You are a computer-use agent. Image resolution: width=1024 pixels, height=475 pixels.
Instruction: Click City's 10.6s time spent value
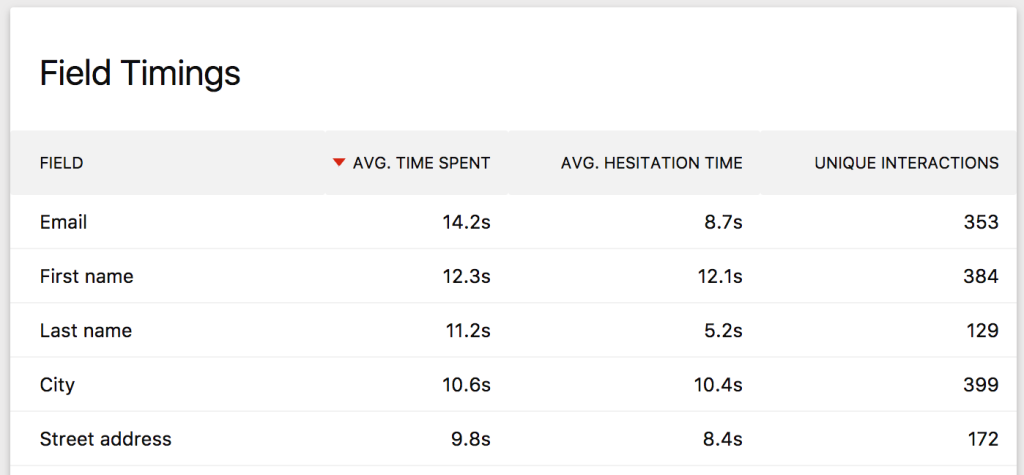466,384
